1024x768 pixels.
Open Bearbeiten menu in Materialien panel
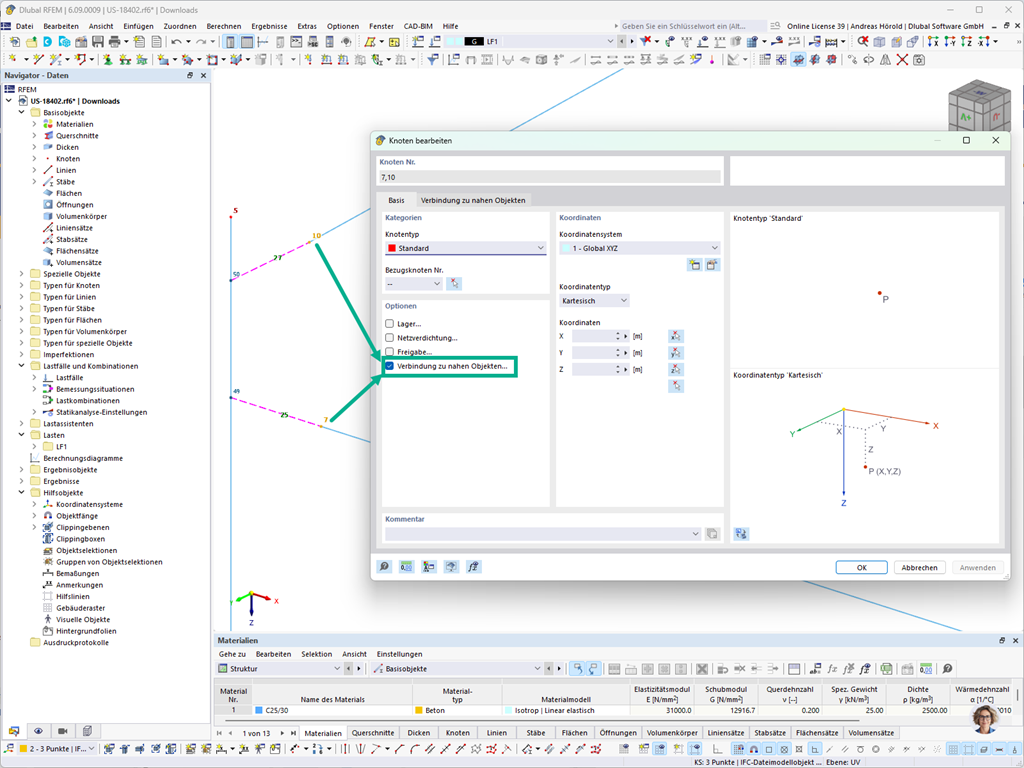click(x=273, y=654)
